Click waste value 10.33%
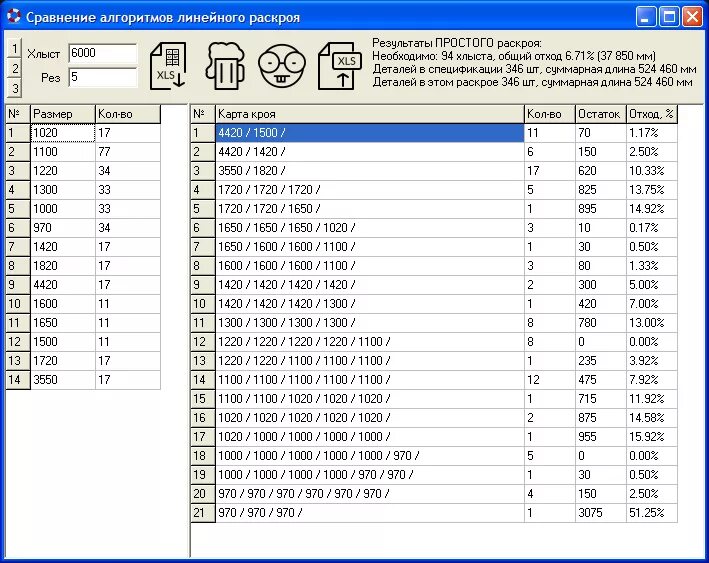The height and width of the screenshot is (563, 709). pos(652,171)
